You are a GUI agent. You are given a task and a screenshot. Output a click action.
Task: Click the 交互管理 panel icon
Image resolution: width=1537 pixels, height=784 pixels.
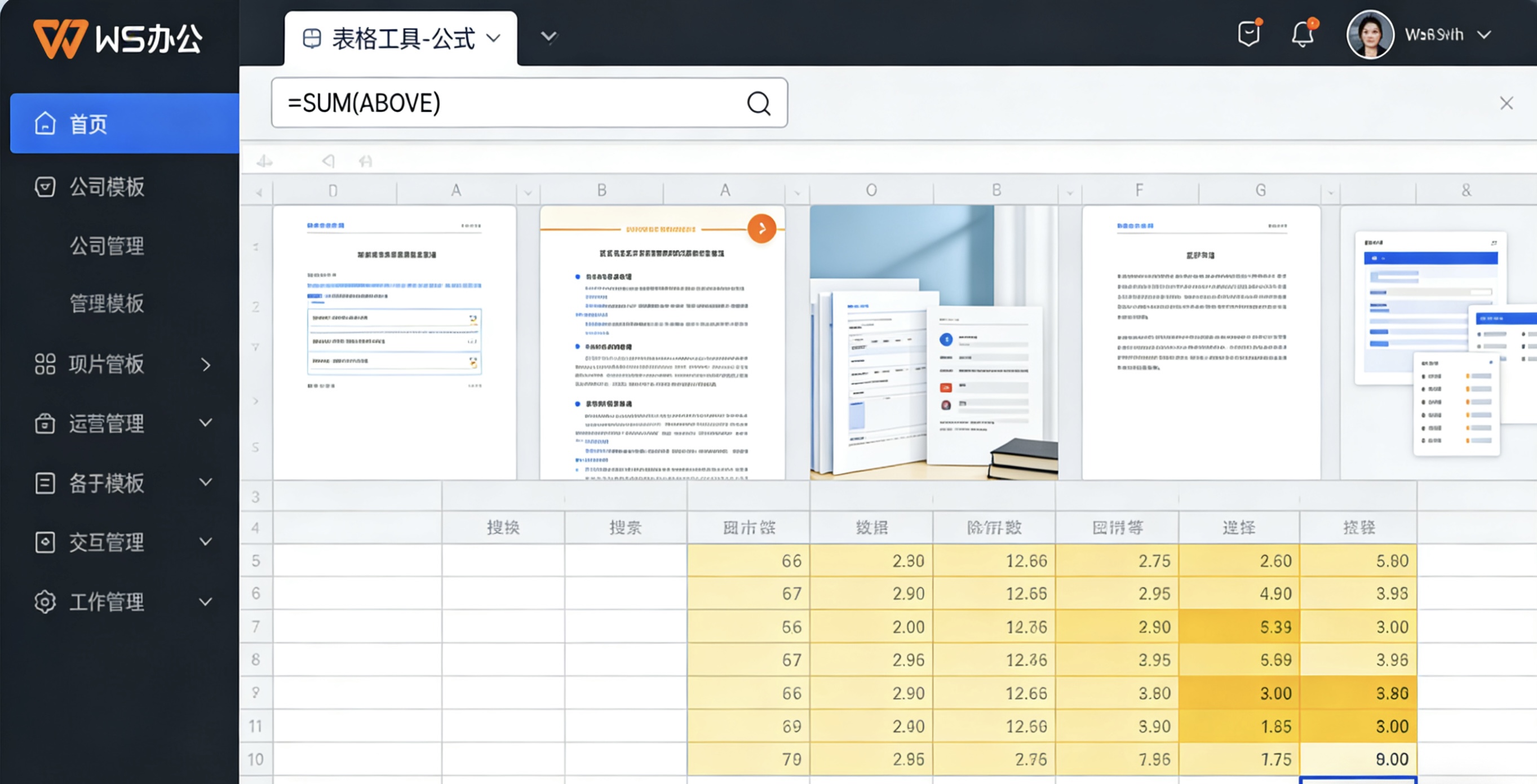click(x=45, y=542)
